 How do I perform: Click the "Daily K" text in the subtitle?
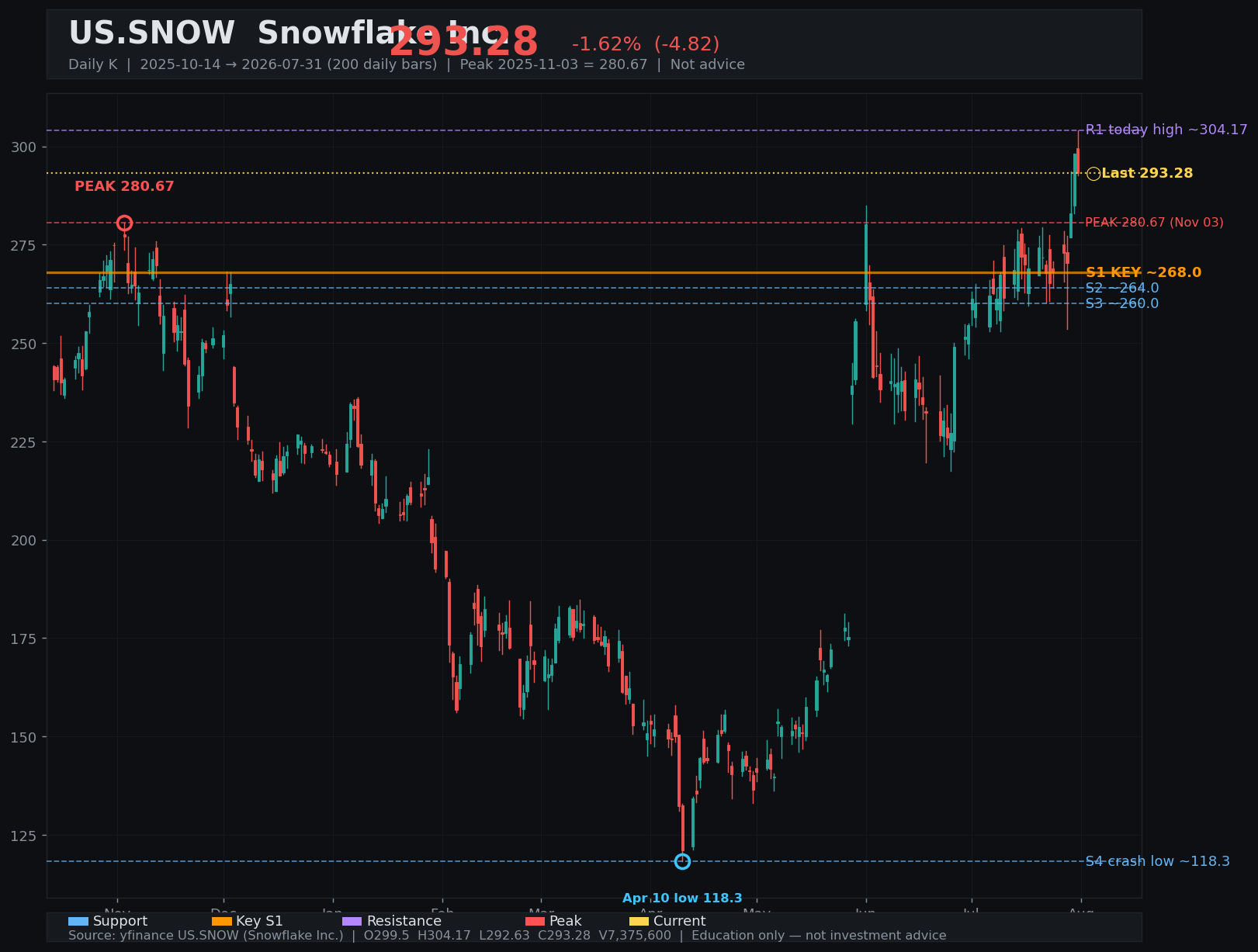(x=92, y=64)
